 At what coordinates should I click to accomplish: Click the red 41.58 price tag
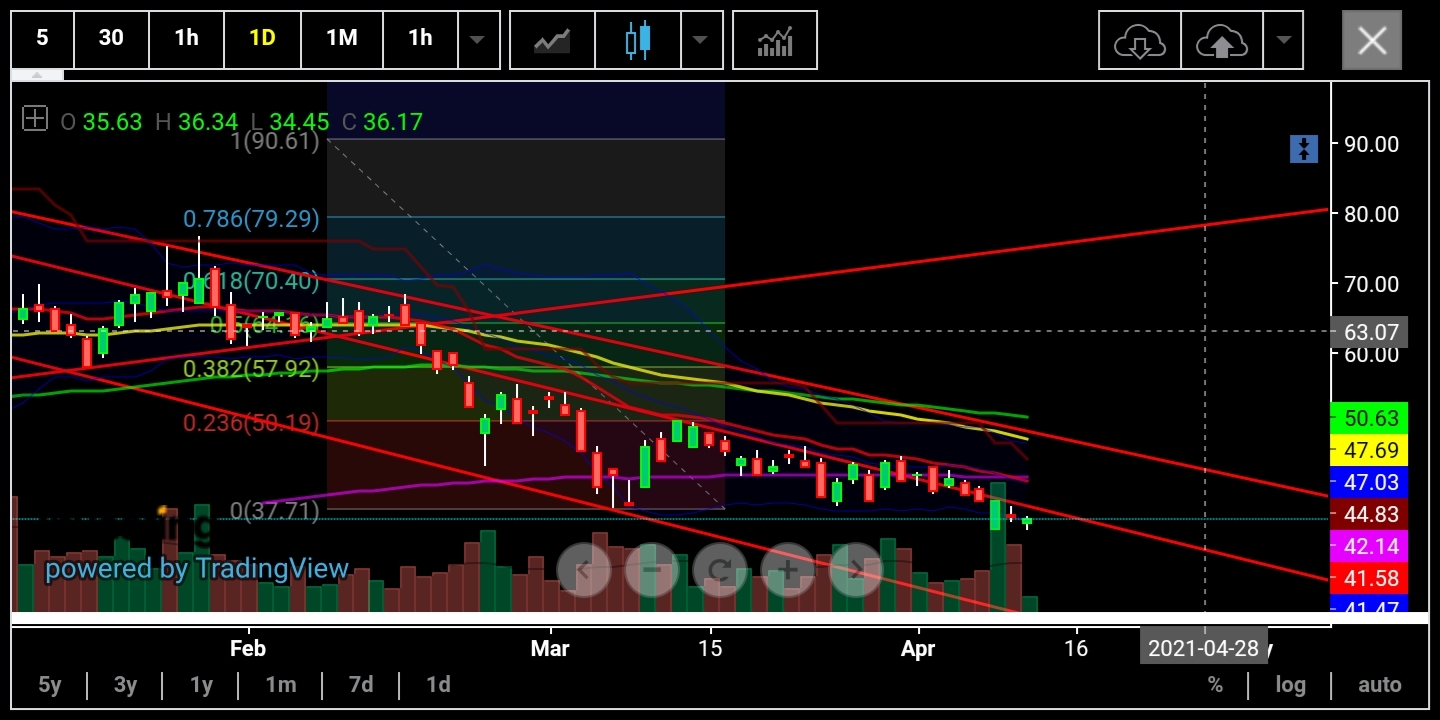tap(1369, 578)
